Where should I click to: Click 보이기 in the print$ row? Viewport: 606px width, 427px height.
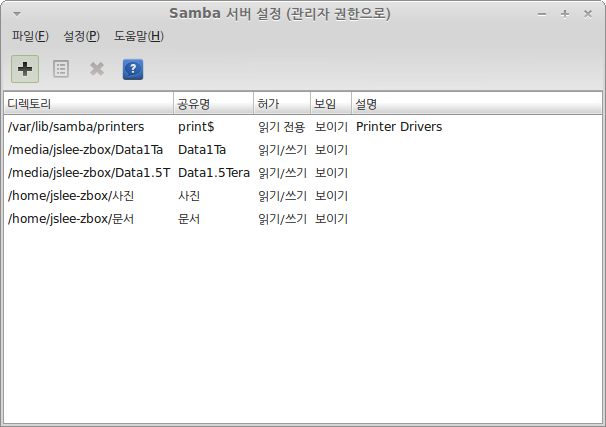click(x=331, y=127)
